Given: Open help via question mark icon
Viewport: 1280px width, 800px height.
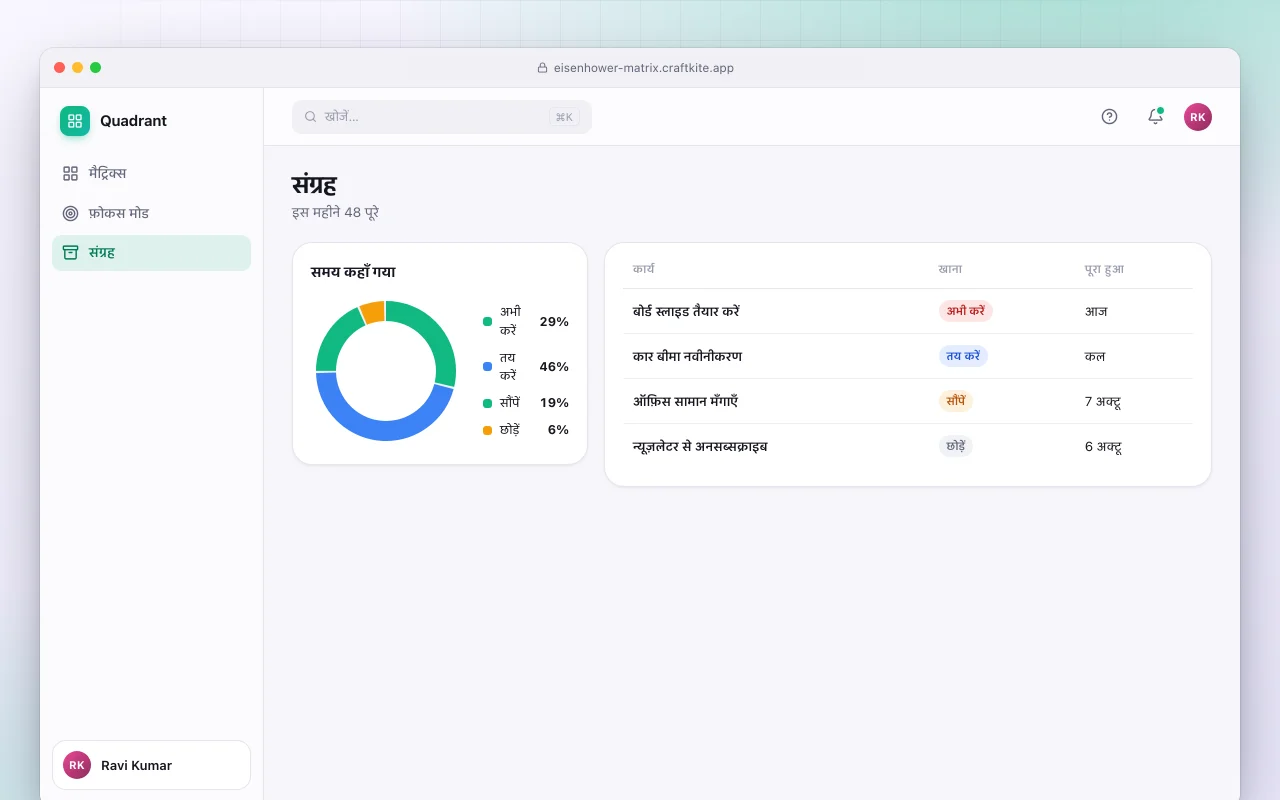Looking at the screenshot, I should pyautogui.click(x=1109, y=117).
